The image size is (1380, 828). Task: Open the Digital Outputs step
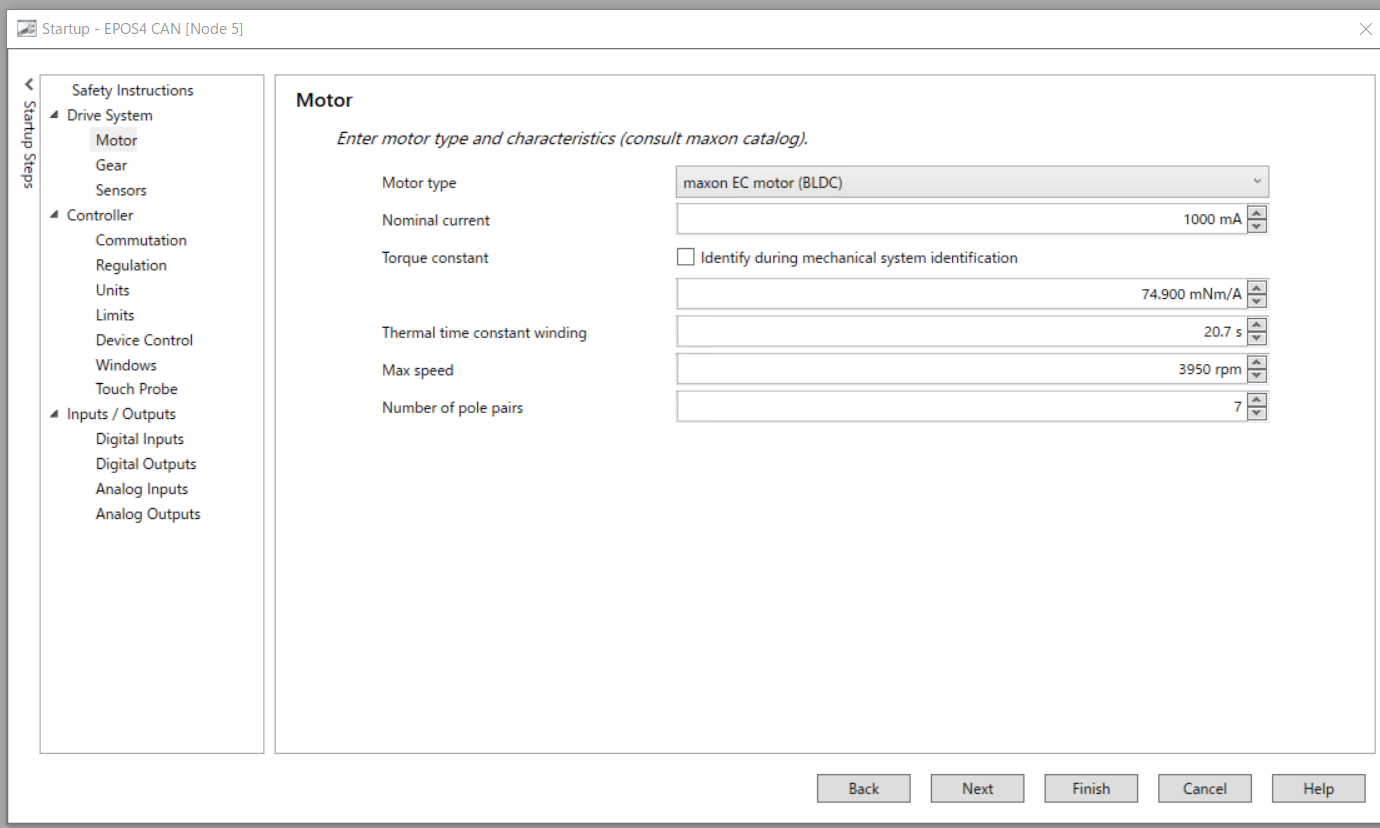tap(146, 464)
